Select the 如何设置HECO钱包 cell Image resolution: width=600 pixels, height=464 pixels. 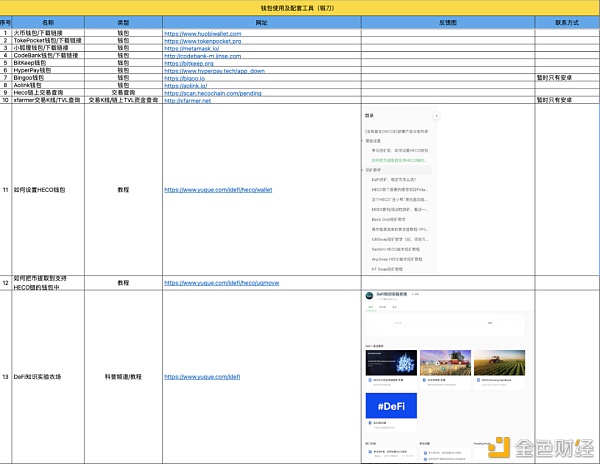(x=48, y=190)
